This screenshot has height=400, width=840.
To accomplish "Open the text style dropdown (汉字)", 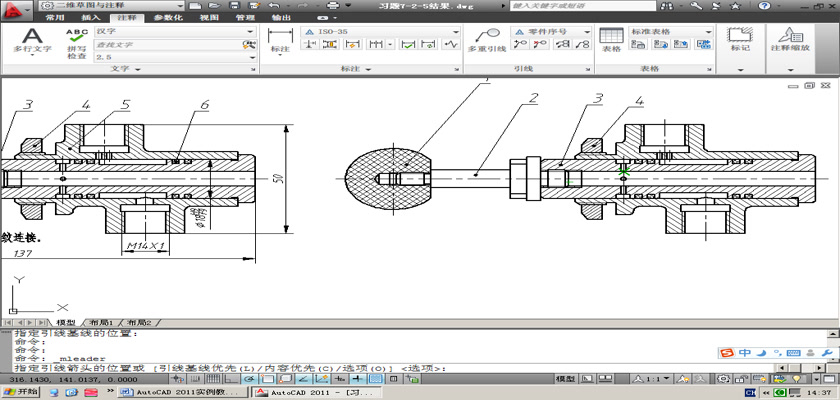I will point(175,31).
